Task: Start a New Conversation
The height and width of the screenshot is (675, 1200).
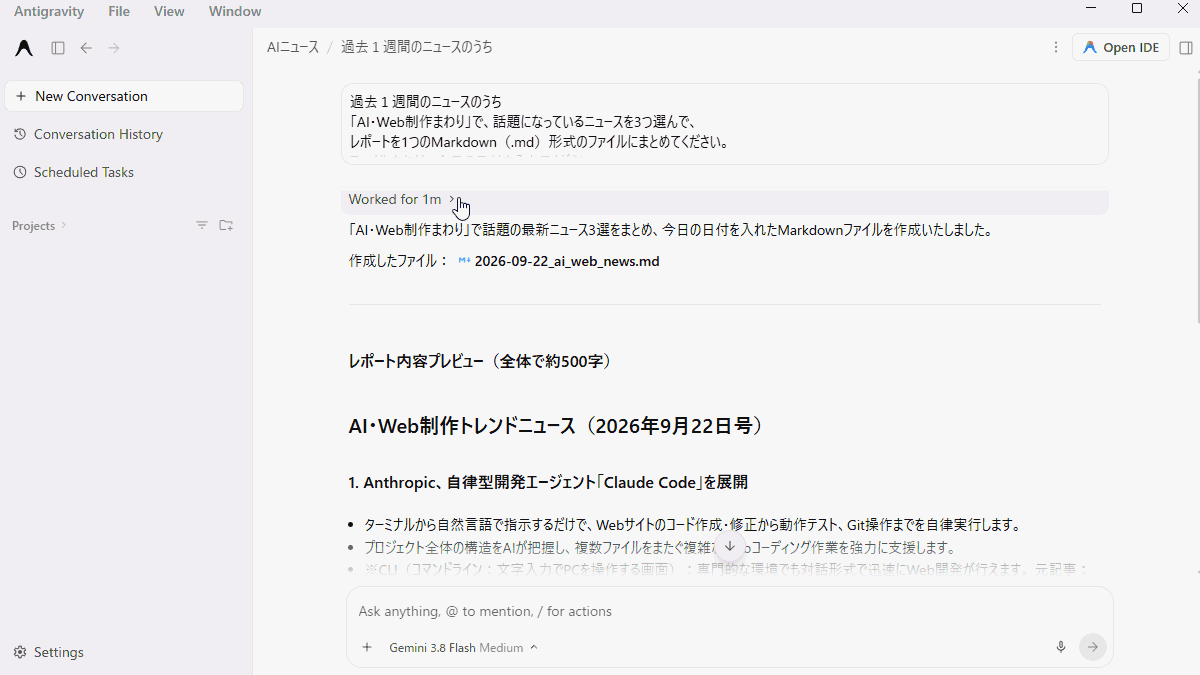Action: click(x=124, y=96)
